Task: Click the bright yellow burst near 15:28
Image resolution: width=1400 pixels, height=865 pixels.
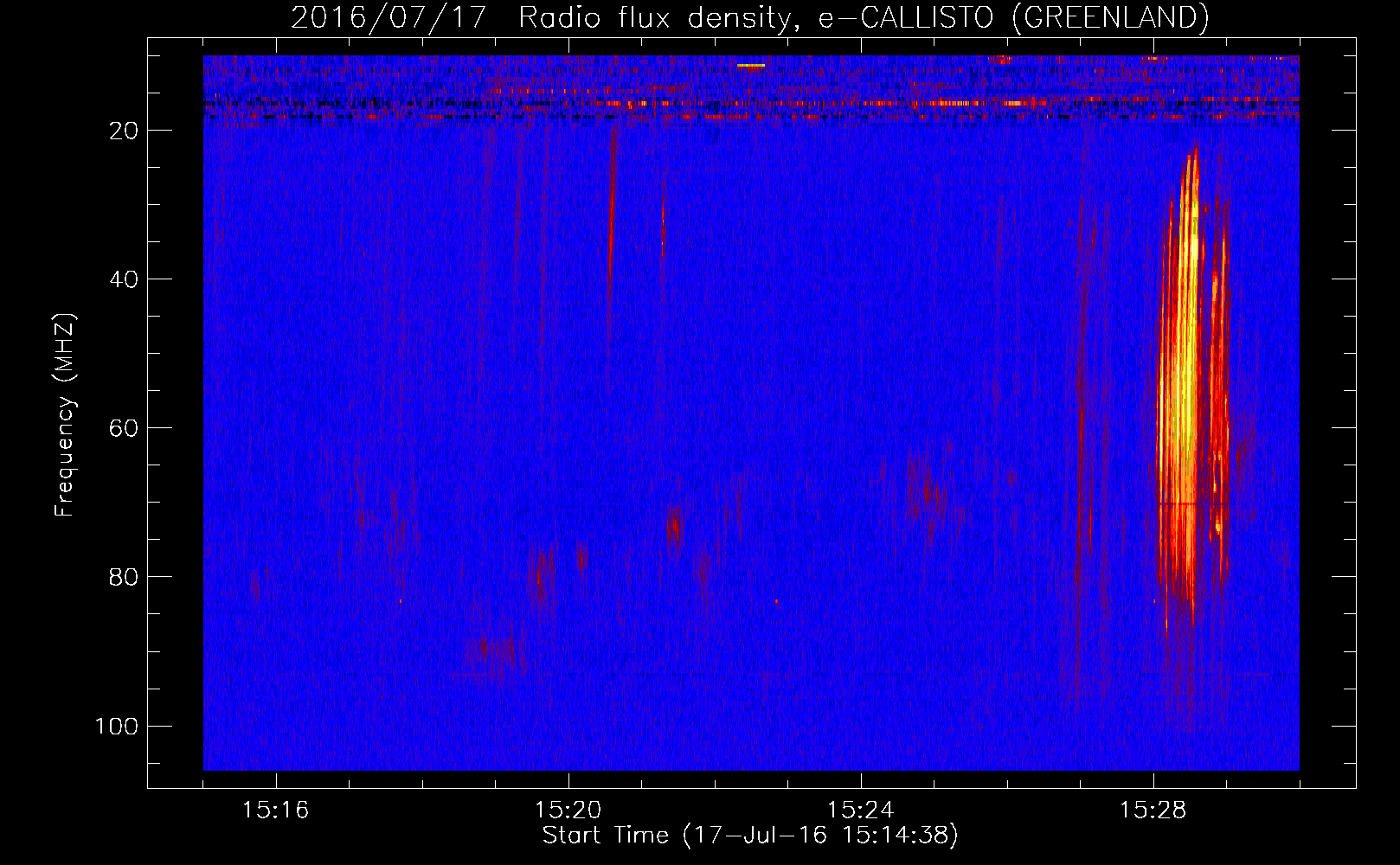Action: [1187, 381]
